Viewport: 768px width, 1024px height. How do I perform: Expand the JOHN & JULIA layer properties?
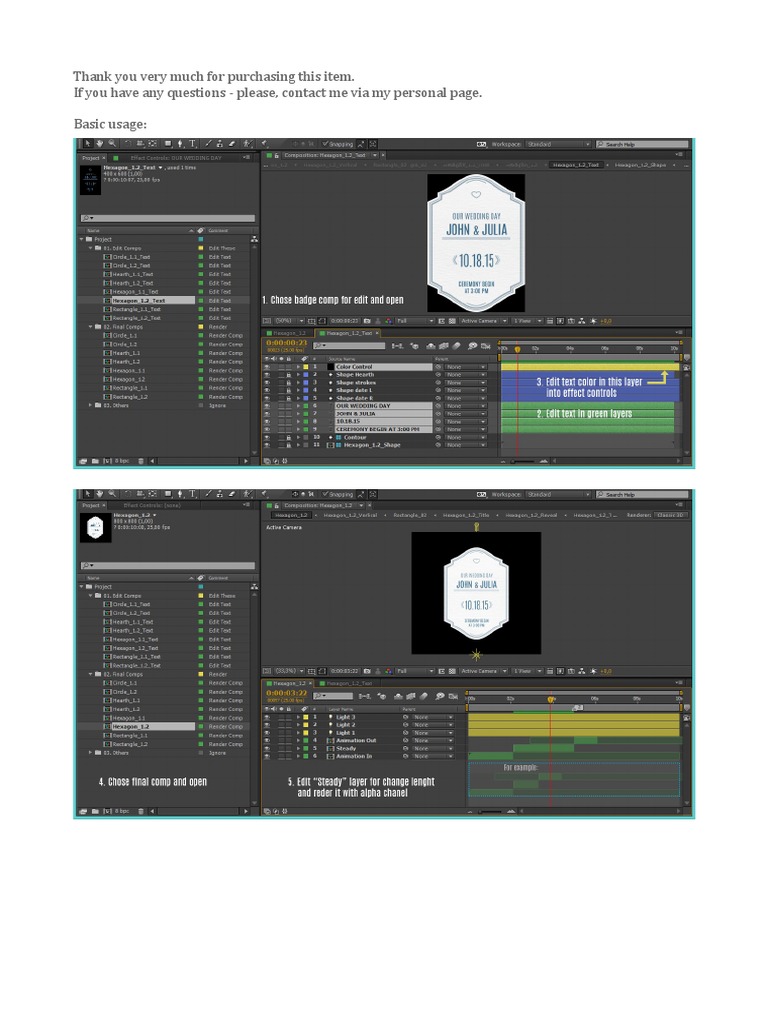[298, 414]
